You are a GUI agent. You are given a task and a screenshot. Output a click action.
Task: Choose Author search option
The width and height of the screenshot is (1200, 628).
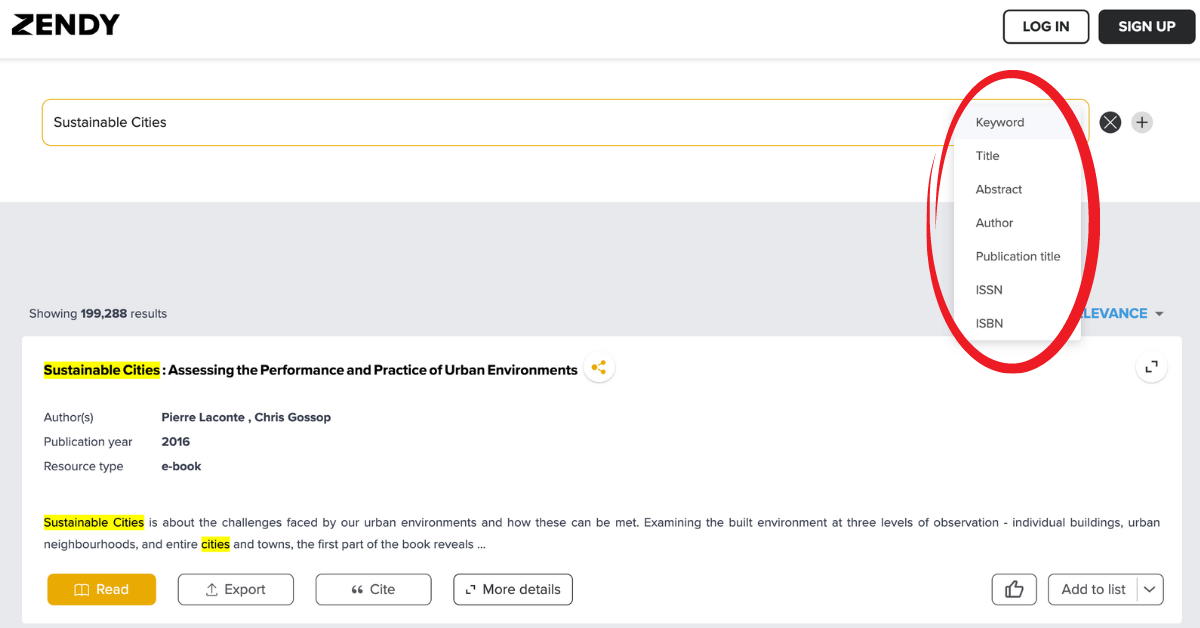(995, 223)
